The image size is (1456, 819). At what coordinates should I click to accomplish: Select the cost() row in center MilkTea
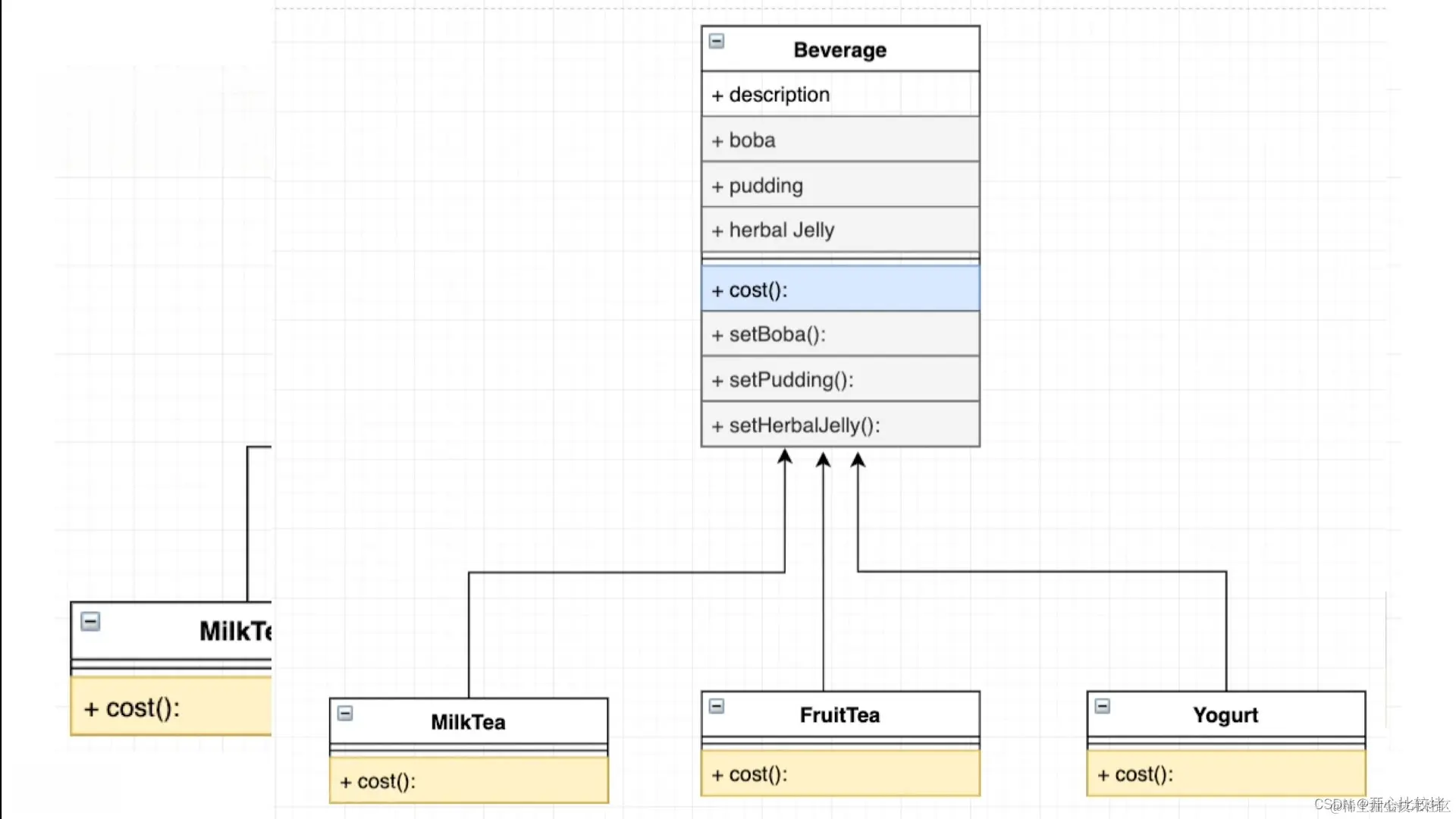(x=468, y=781)
